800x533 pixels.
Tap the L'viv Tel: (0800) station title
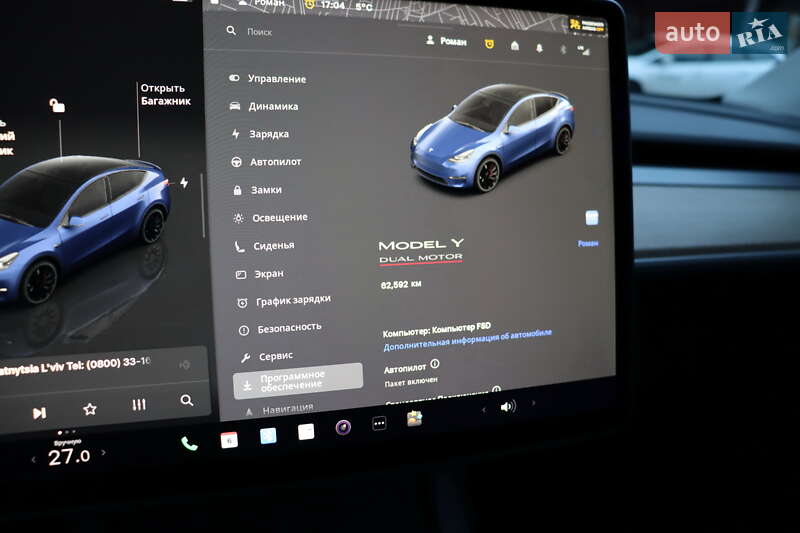coord(76,366)
